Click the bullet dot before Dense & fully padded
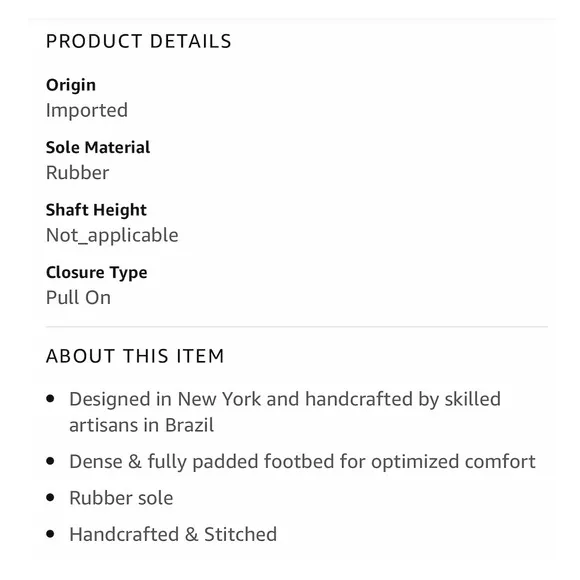This screenshot has width=580, height=580. coord(50,461)
